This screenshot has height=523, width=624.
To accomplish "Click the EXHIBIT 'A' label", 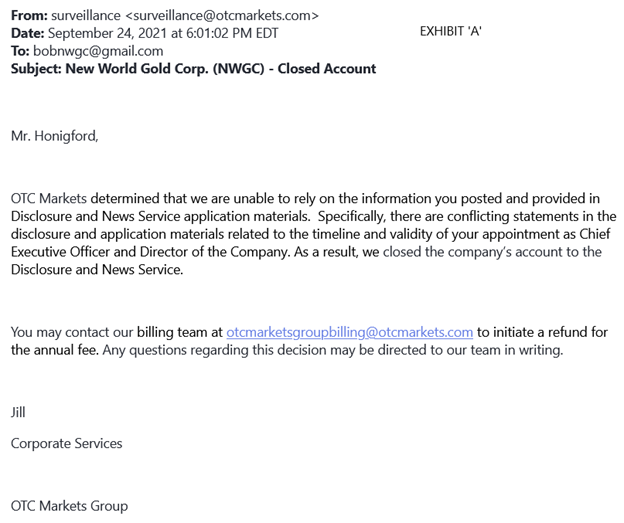I will tap(451, 32).
